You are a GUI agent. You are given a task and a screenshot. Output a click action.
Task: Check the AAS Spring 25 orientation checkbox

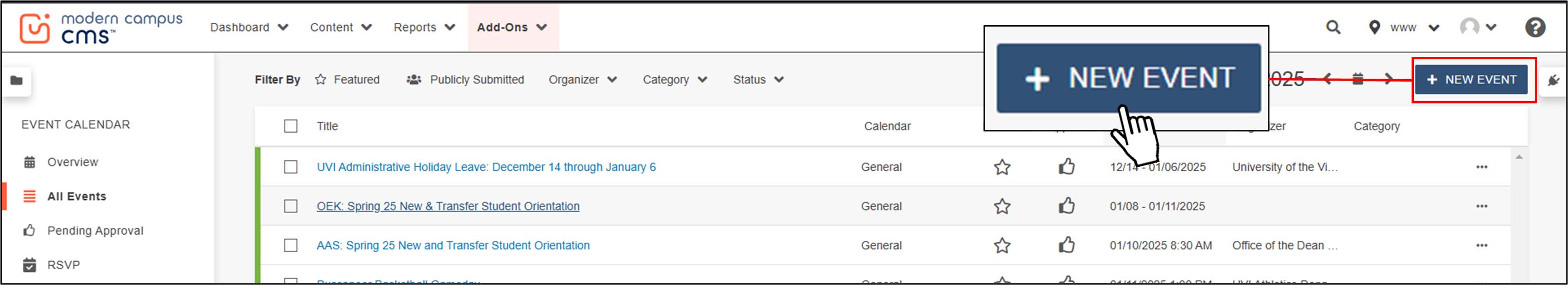pos(291,246)
